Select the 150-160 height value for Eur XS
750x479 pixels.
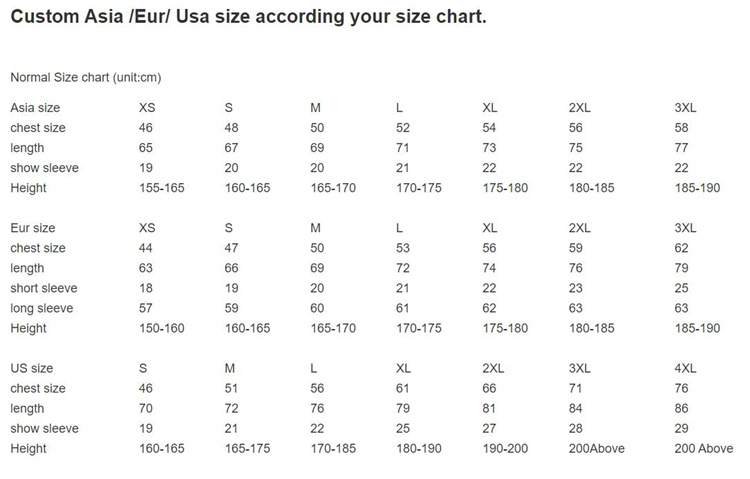point(161,328)
